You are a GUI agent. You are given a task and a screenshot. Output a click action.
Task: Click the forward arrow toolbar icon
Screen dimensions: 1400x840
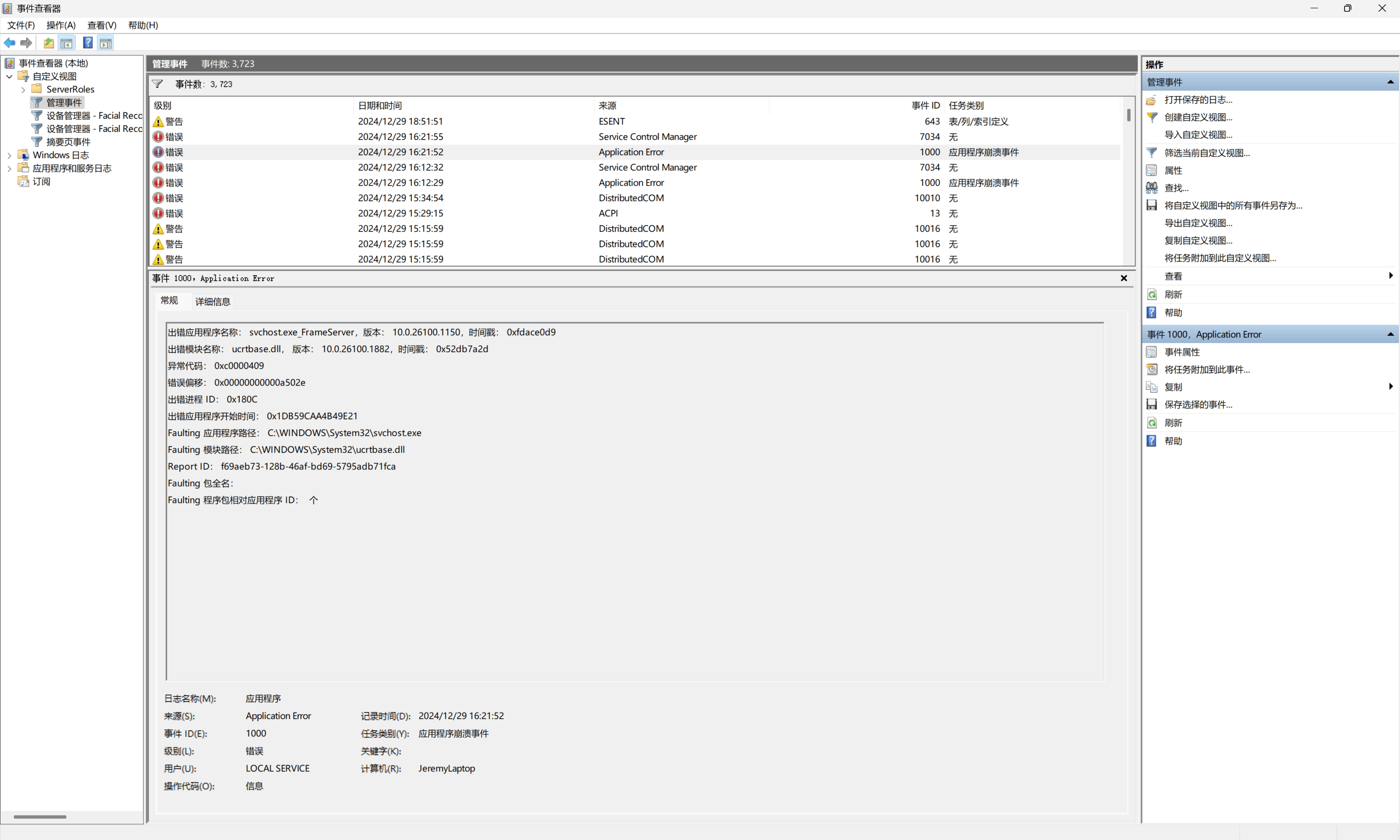point(26,43)
